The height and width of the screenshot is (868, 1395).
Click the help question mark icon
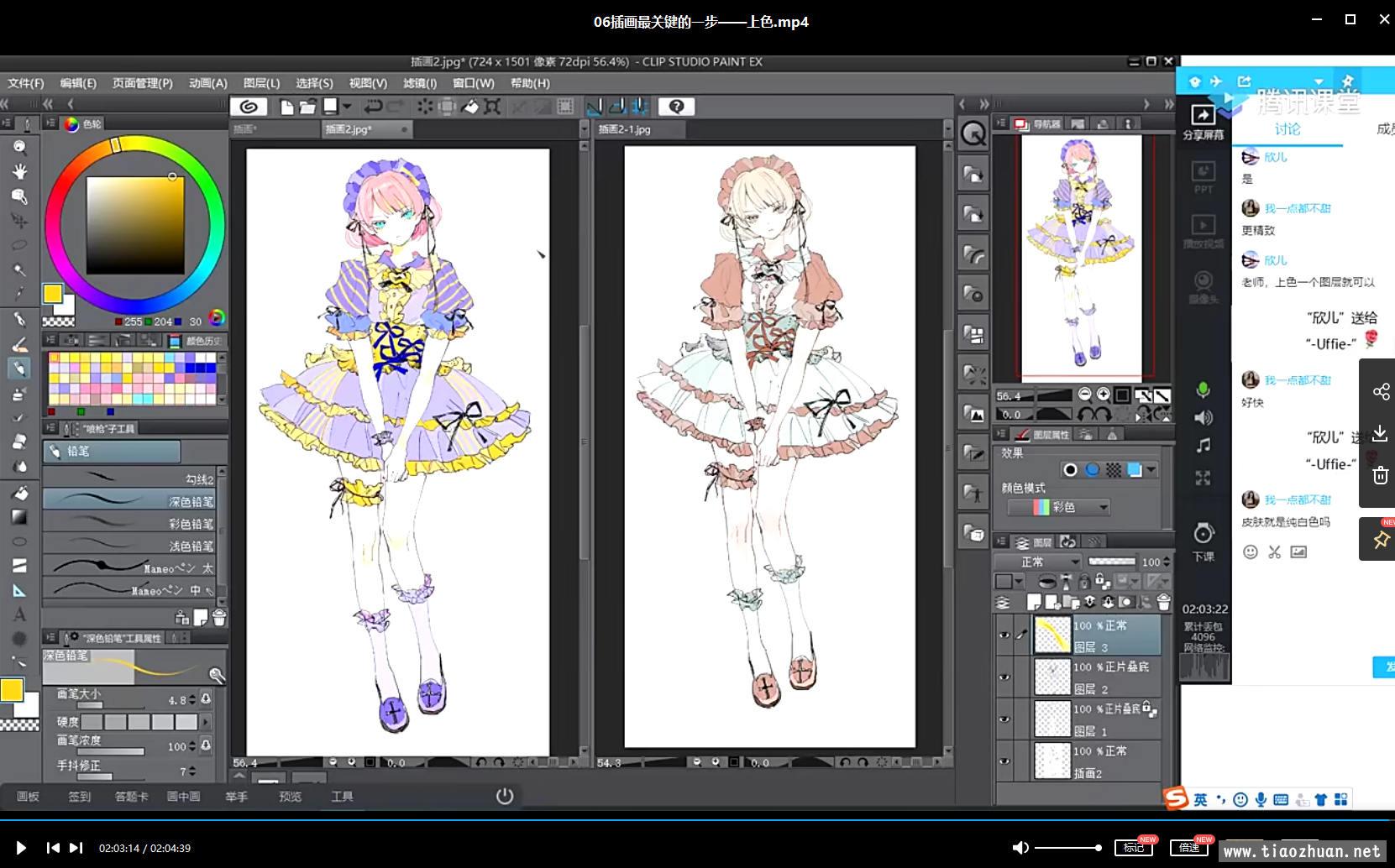pos(676,107)
